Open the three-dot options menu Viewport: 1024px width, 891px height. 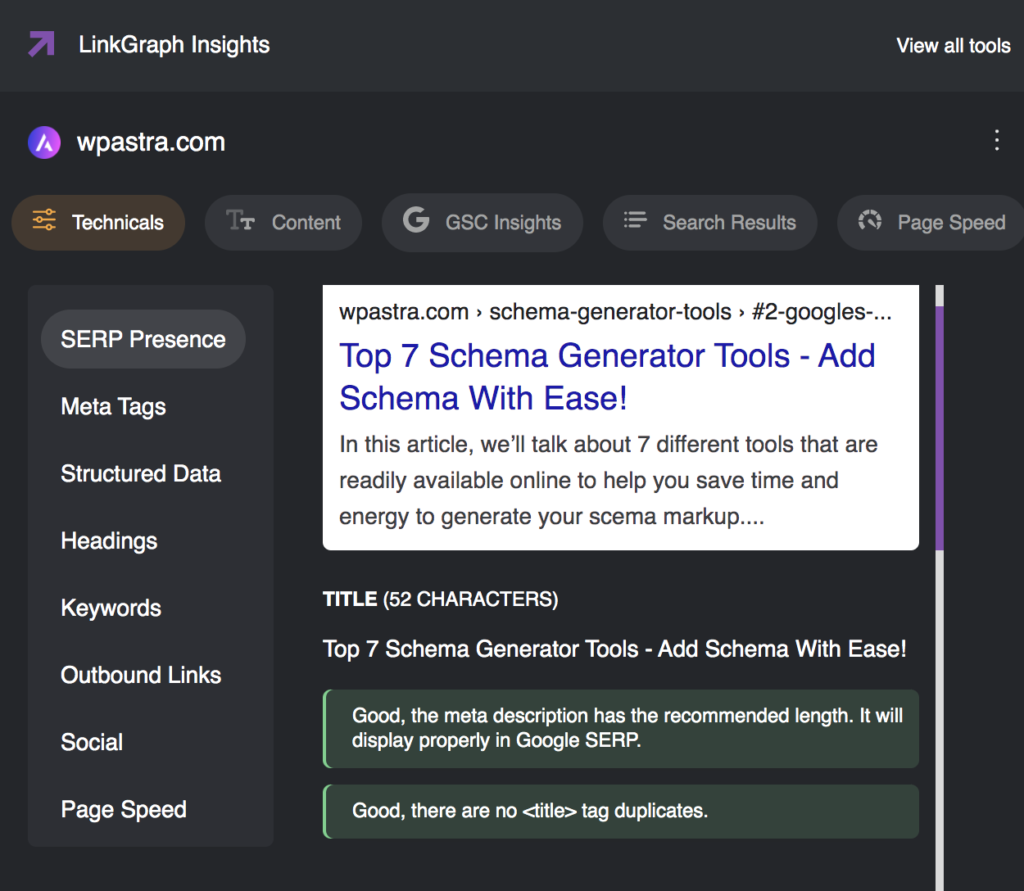pos(997,141)
